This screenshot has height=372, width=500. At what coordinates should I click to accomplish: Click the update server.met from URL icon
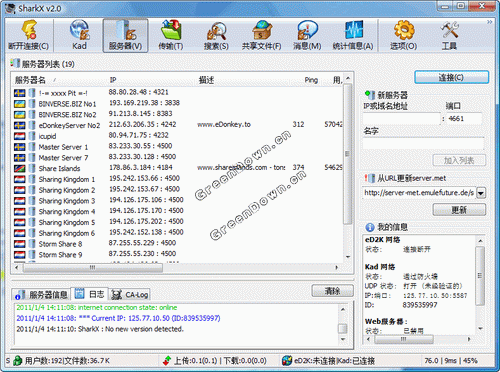coord(370,178)
